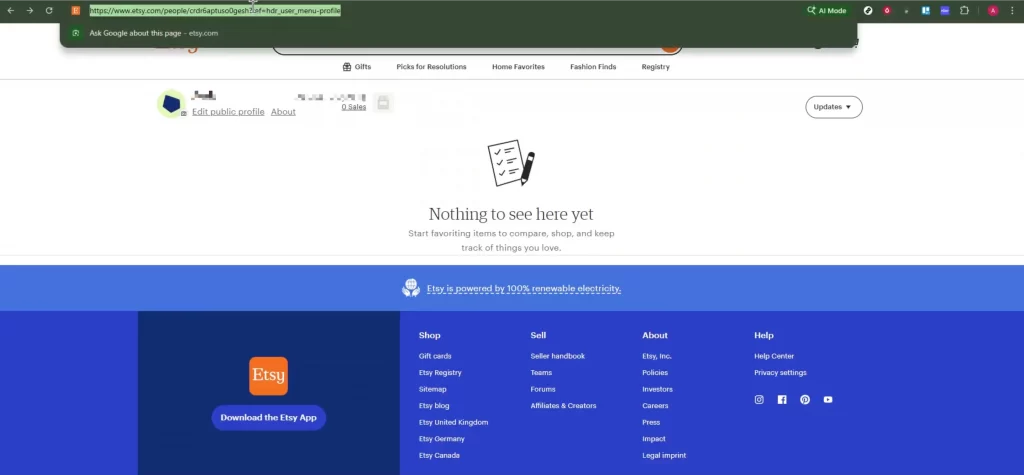This screenshot has height=475, width=1024.
Task: Expand the Updates dropdown
Action: pos(833,107)
